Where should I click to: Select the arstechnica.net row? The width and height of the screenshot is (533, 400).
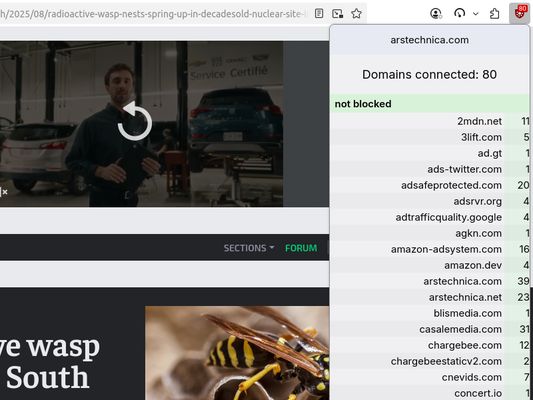point(429,297)
